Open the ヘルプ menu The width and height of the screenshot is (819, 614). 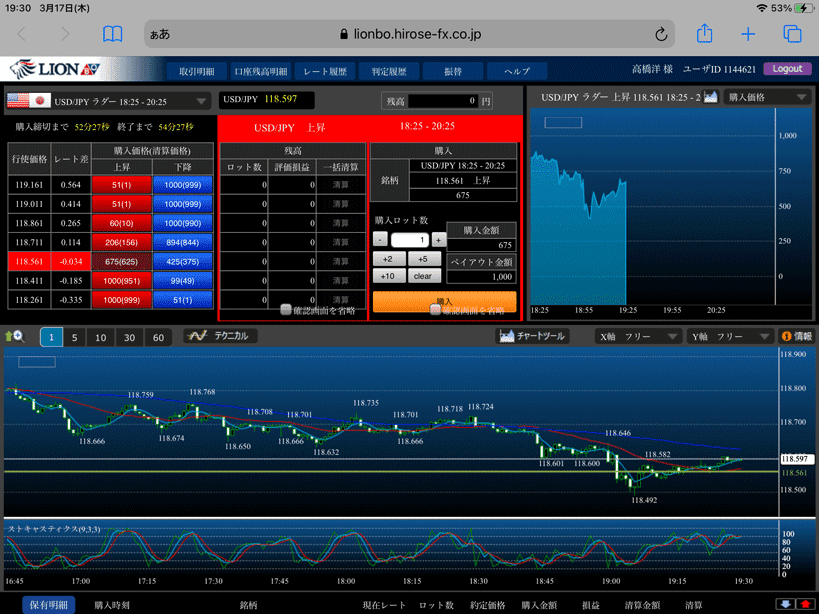click(517, 71)
